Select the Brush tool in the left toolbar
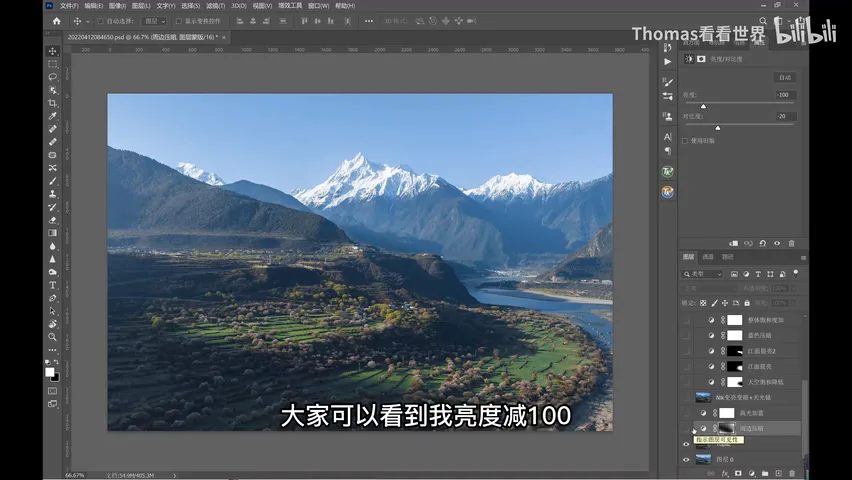The width and height of the screenshot is (852, 480). click(53, 181)
